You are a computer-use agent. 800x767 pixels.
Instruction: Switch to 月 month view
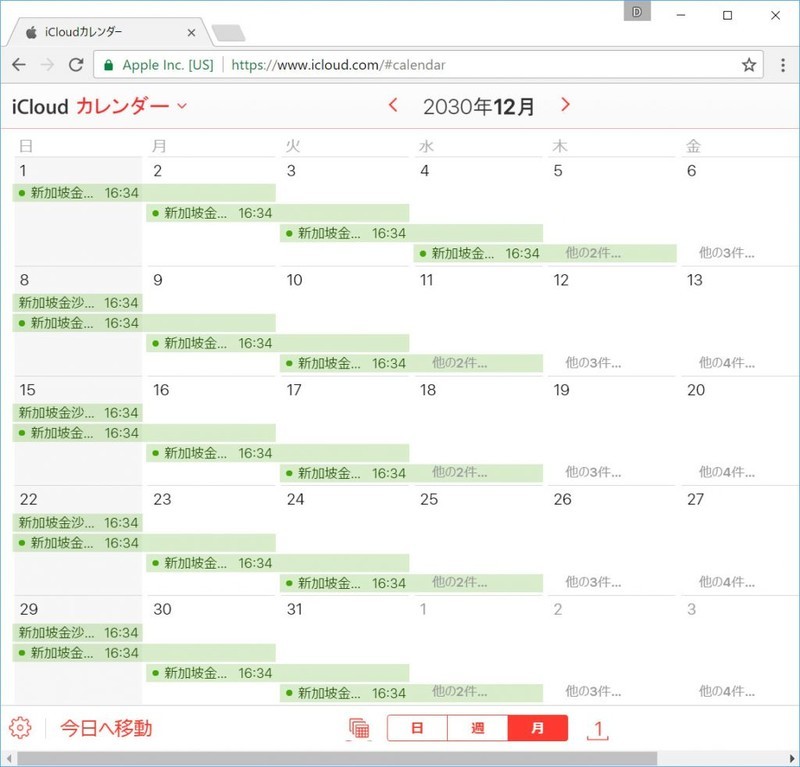(x=538, y=728)
